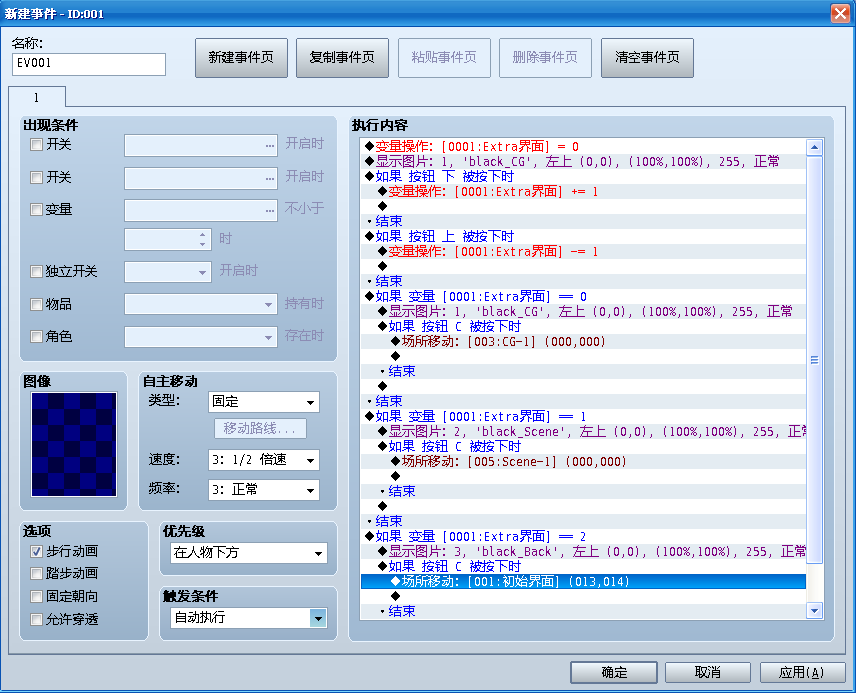The width and height of the screenshot is (856, 693).
Task: Click the event 图像 graphic preview
Action: [x=74, y=444]
